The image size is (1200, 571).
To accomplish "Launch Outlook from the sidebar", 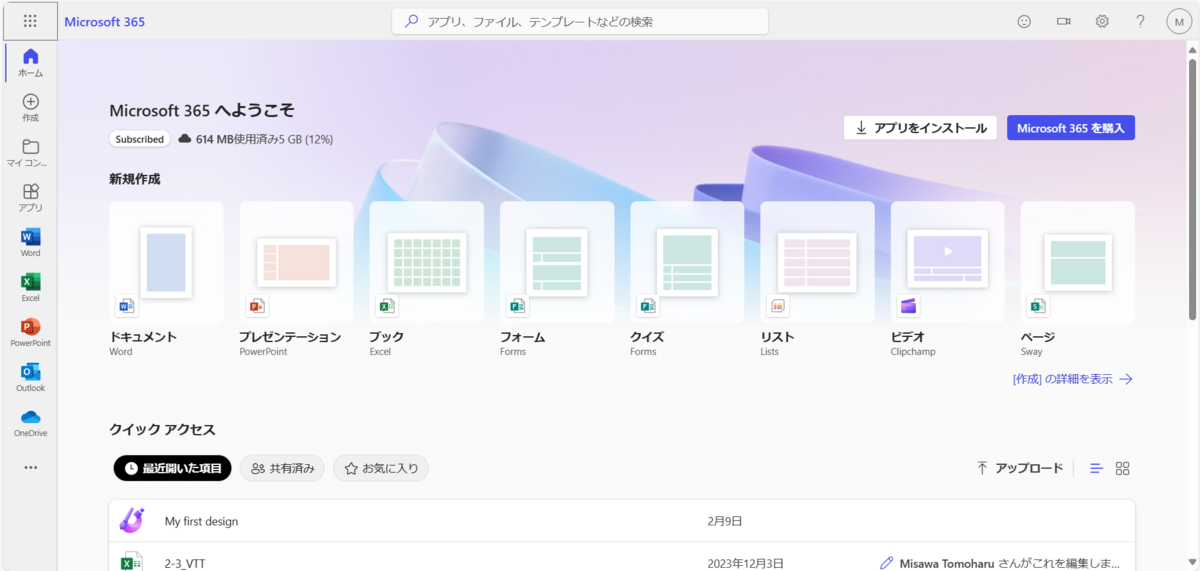I will (30, 378).
